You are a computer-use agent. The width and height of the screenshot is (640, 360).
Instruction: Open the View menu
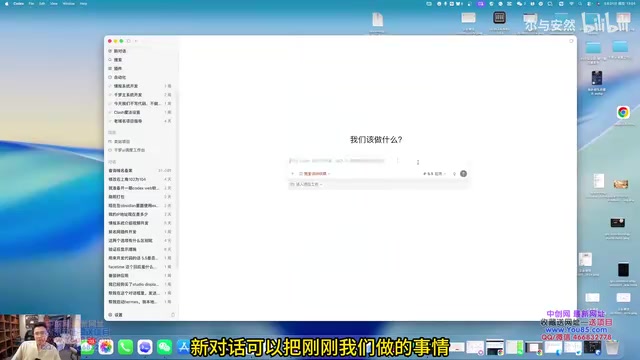pos(54,4)
